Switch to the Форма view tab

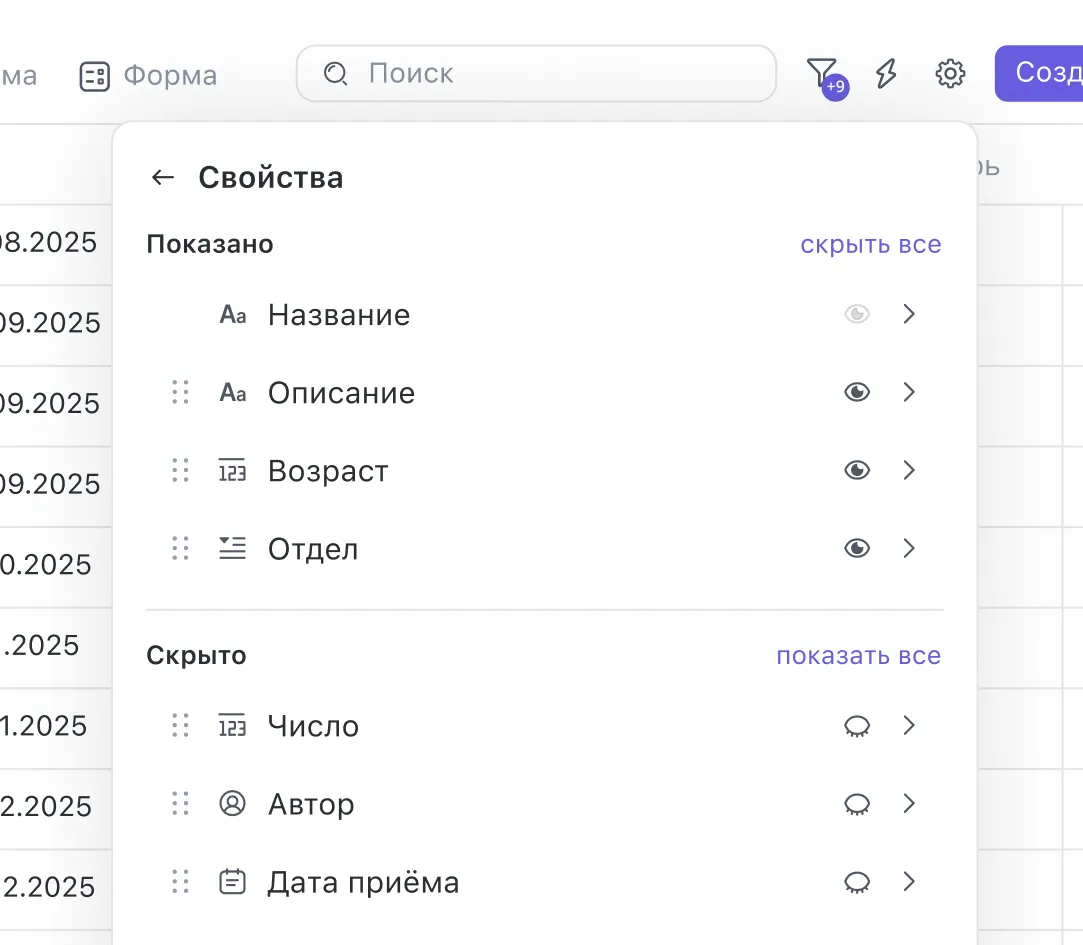[x=149, y=76]
